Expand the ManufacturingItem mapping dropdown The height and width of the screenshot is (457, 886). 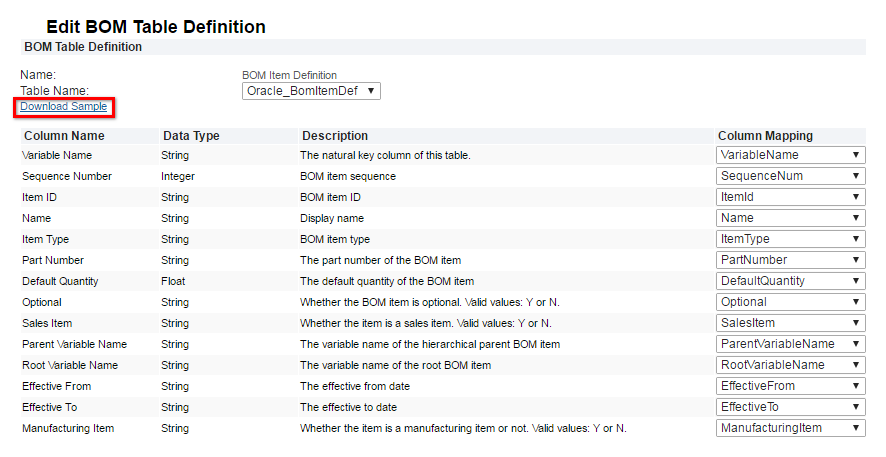pos(790,428)
